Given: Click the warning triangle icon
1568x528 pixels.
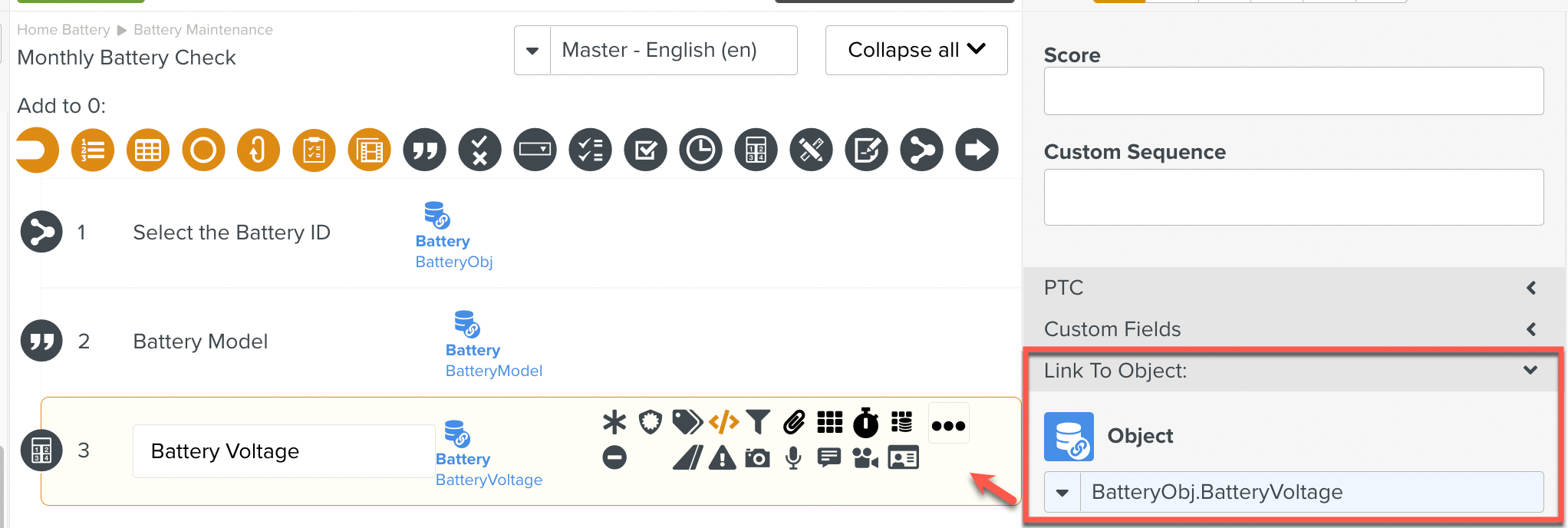Looking at the screenshot, I should click(x=722, y=459).
